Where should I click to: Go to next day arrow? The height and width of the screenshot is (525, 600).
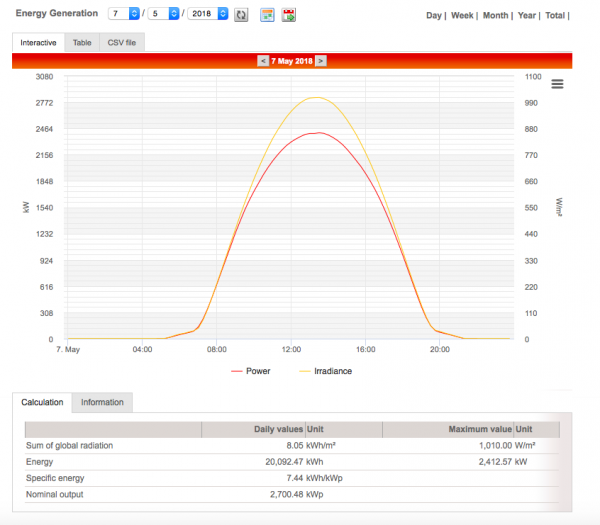[x=321, y=61]
